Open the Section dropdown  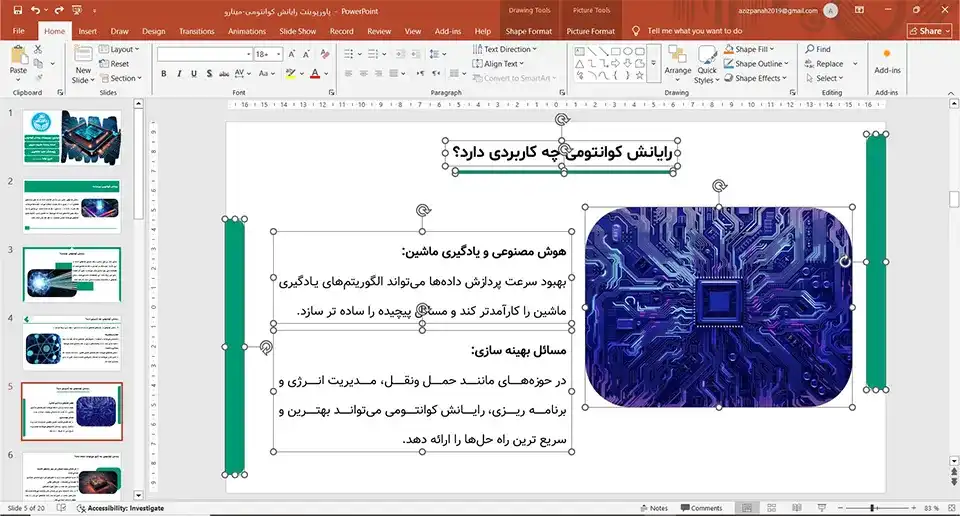pos(121,78)
